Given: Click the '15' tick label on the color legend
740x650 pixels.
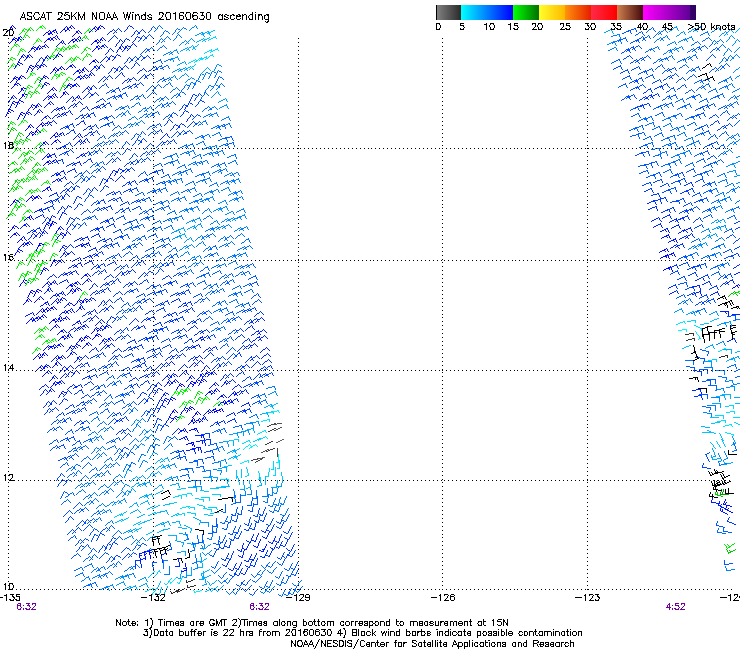Looking at the screenshot, I should (513, 27).
